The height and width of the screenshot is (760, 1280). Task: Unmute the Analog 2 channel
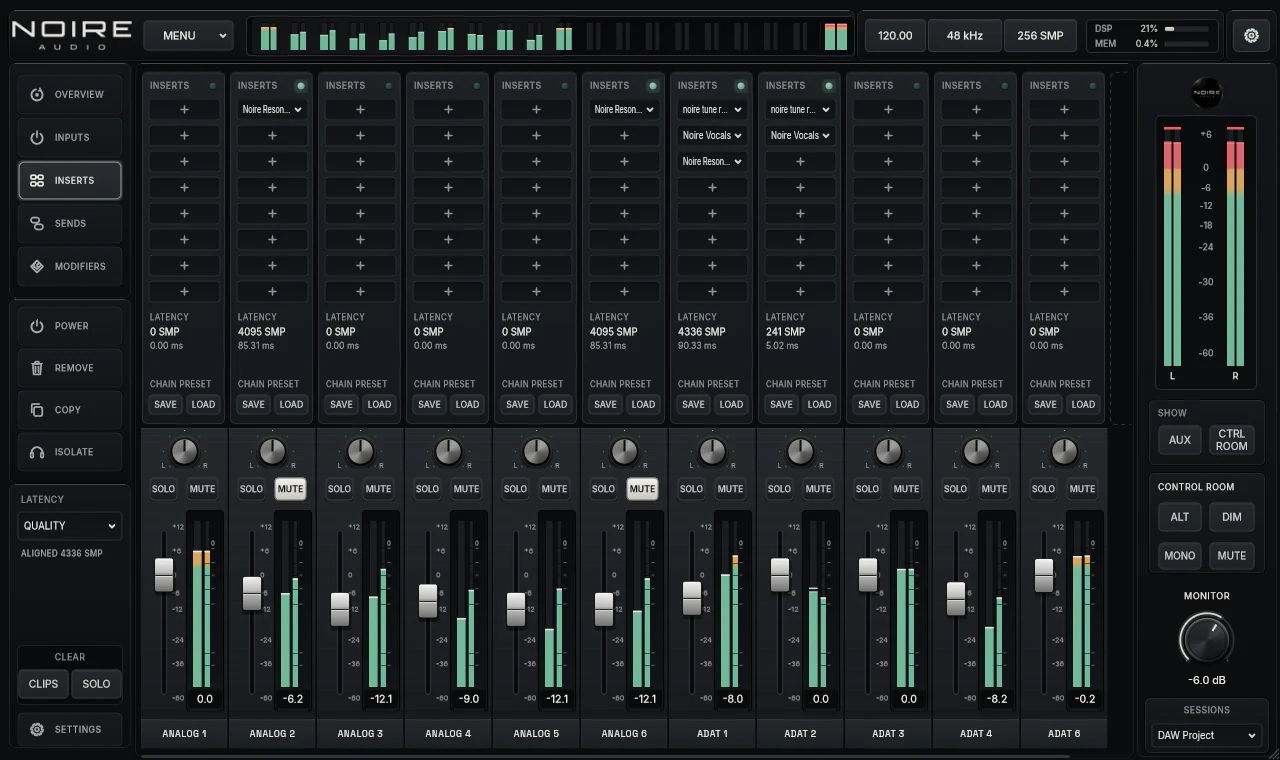[290, 489]
